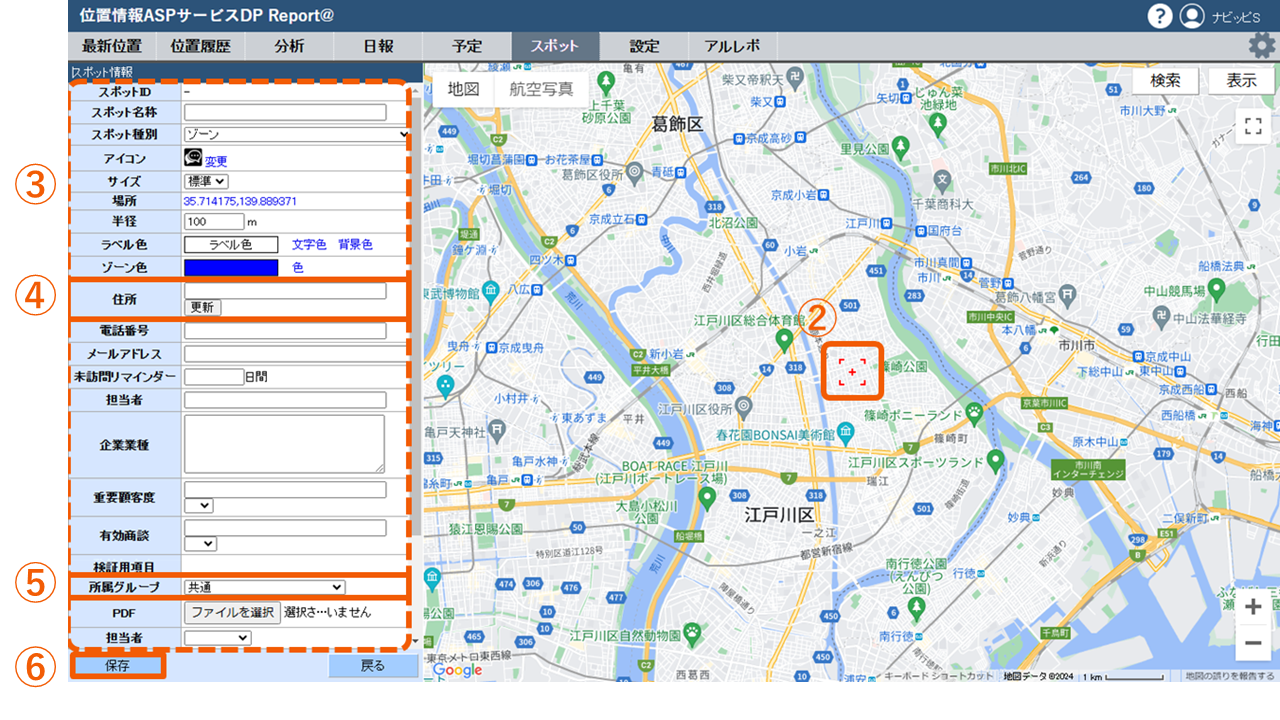Screen dimensions: 1280x720
Task: Click the 中山競馬場 green map pin
Action: tap(1217, 290)
